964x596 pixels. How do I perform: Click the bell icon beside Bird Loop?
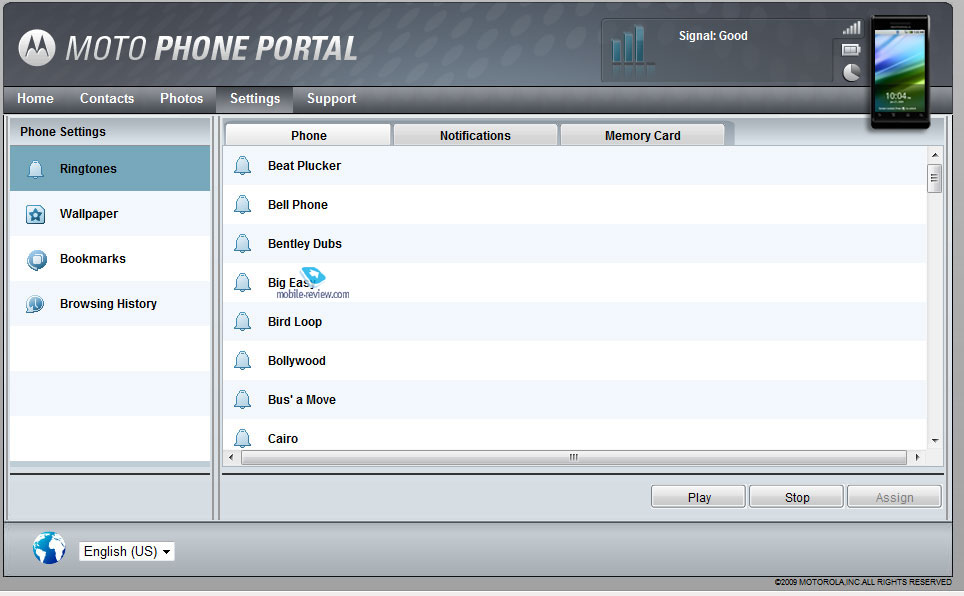click(x=243, y=322)
